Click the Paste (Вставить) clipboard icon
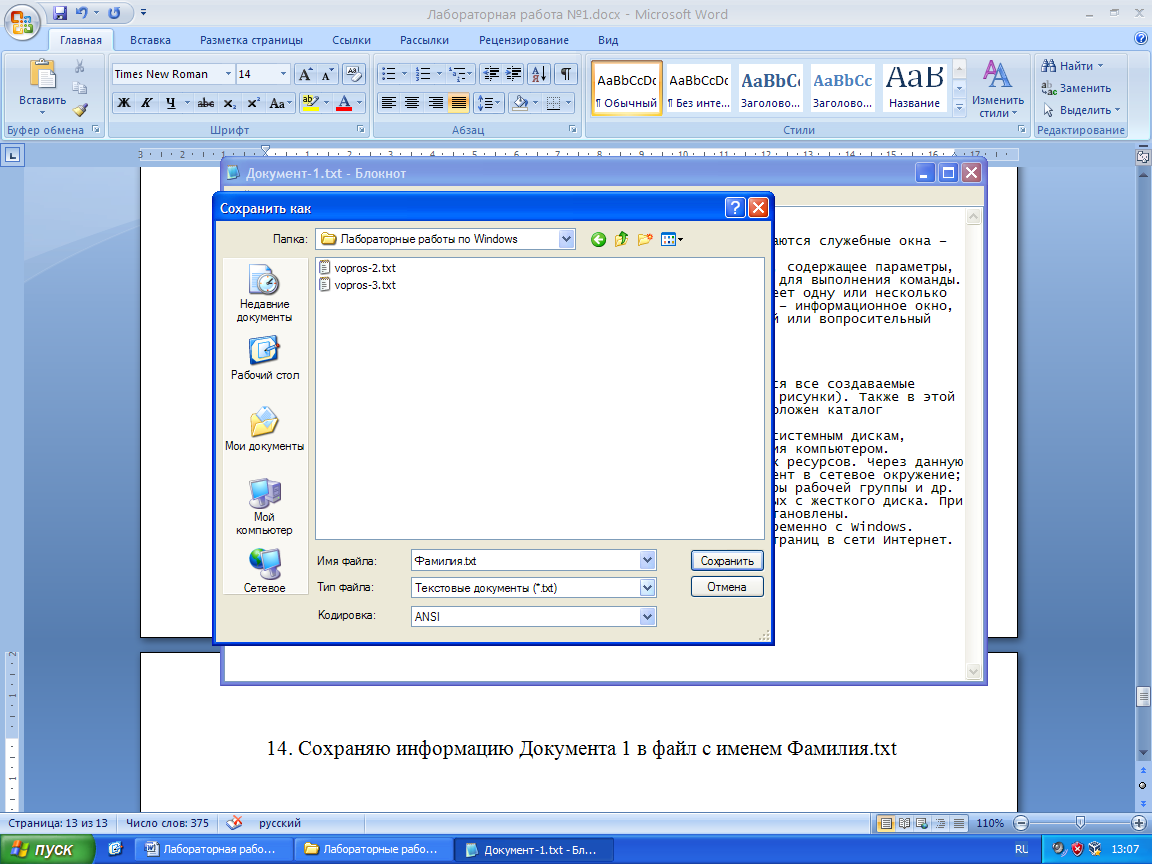 click(x=42, y=74)
